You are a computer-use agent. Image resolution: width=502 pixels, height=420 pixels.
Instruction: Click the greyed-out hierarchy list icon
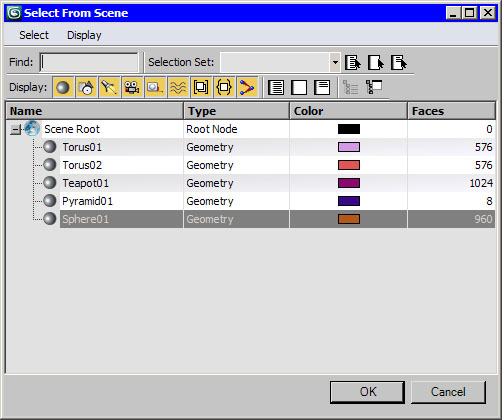351,87
